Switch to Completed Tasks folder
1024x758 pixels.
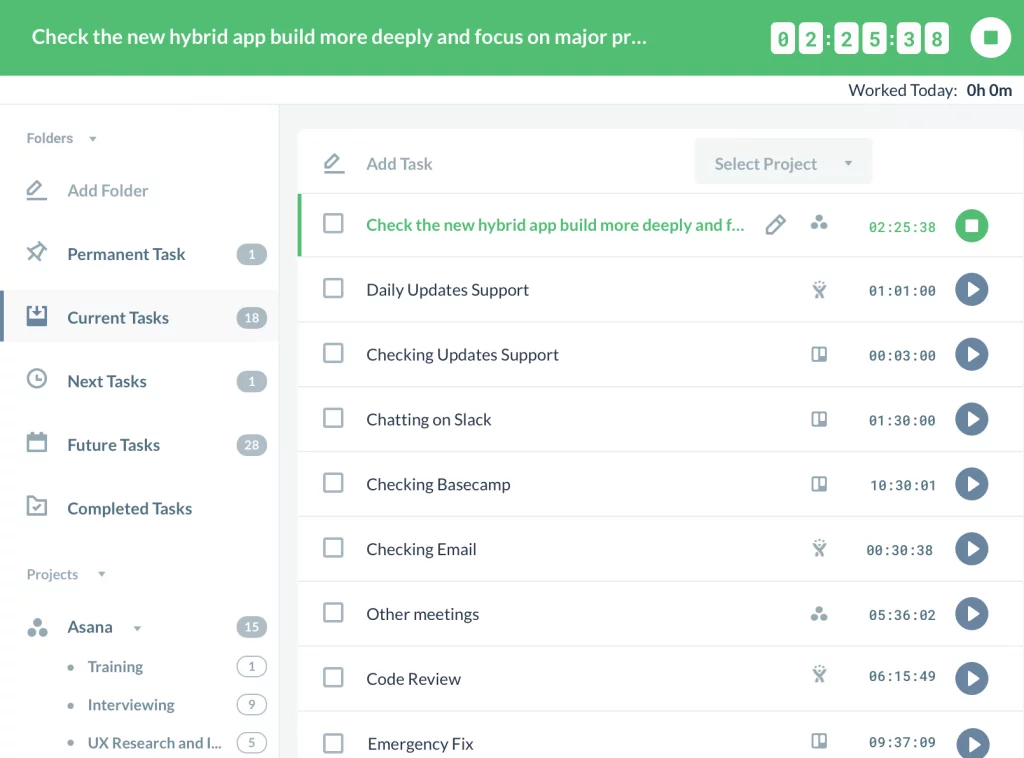click(x=129, y=509)
